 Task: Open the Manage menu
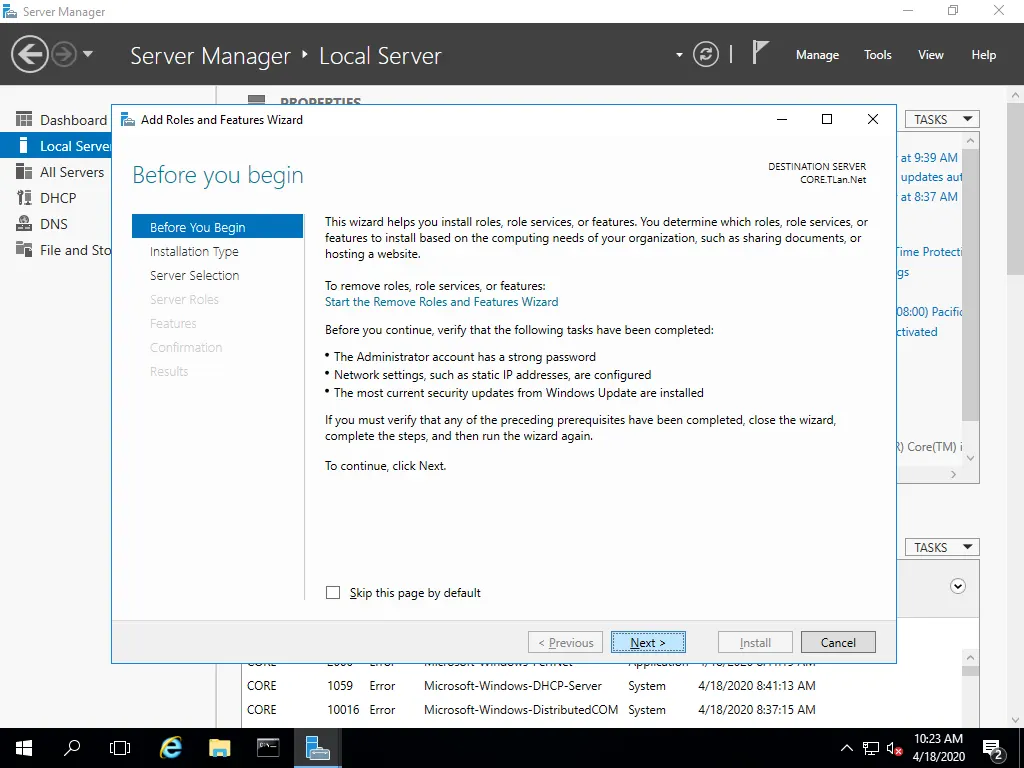pos(817,55)
